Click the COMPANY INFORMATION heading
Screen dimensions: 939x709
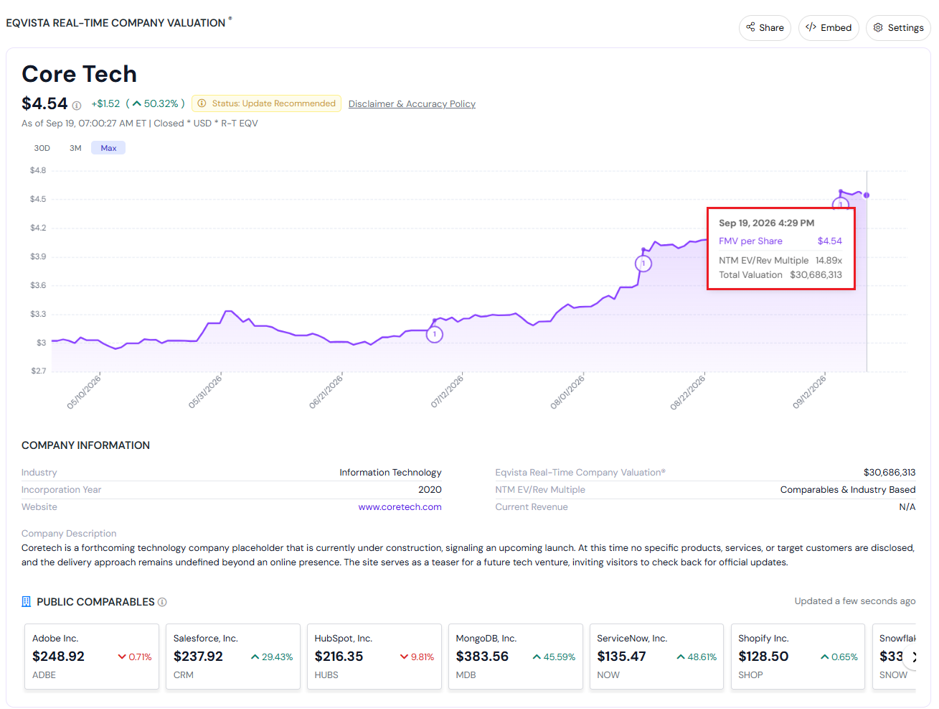point(86,445)
